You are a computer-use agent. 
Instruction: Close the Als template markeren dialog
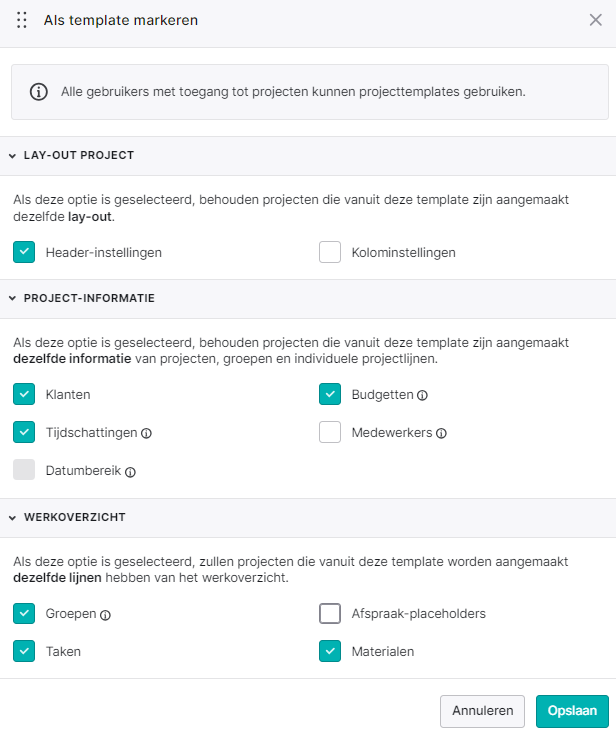tap(595, 20)
